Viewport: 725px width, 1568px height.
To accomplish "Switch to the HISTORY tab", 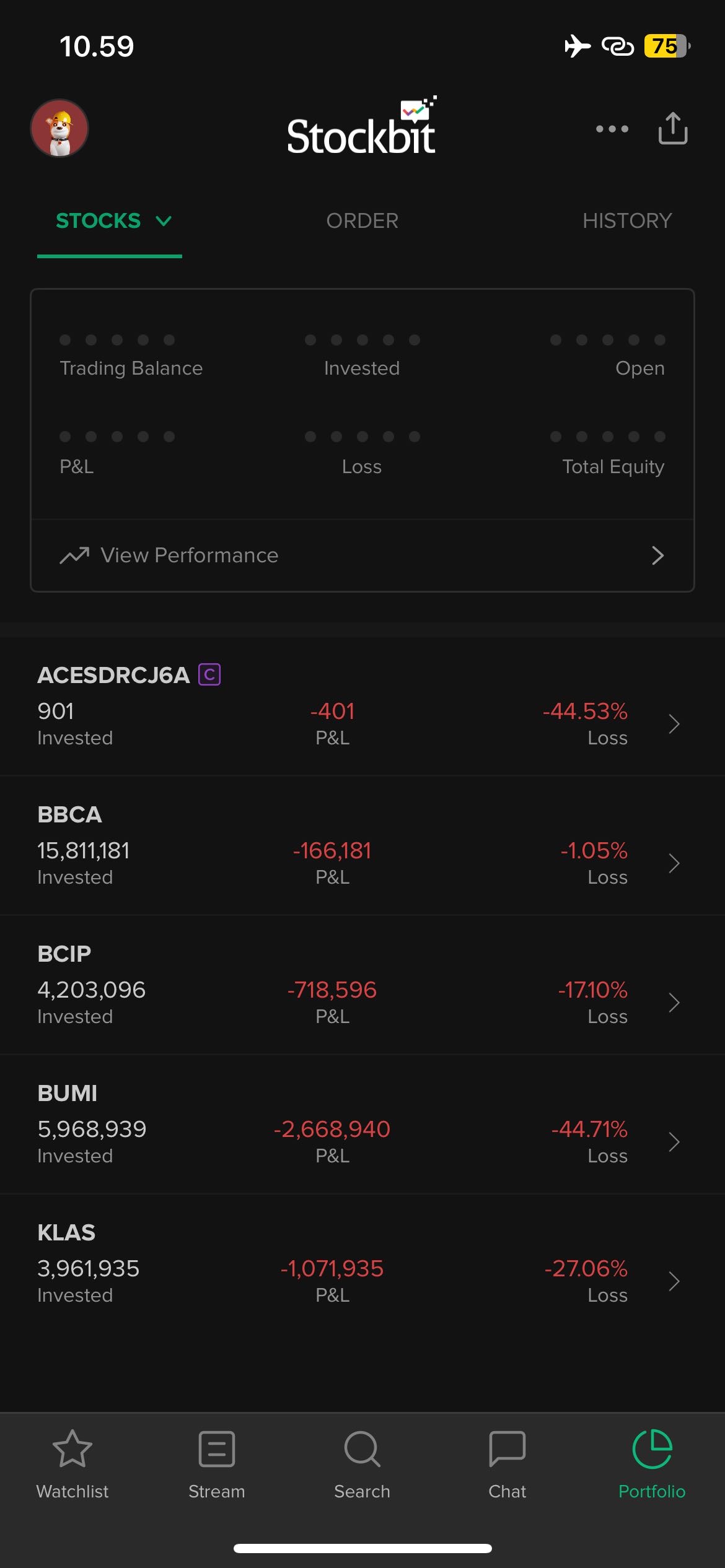I will tap(627, 221).
